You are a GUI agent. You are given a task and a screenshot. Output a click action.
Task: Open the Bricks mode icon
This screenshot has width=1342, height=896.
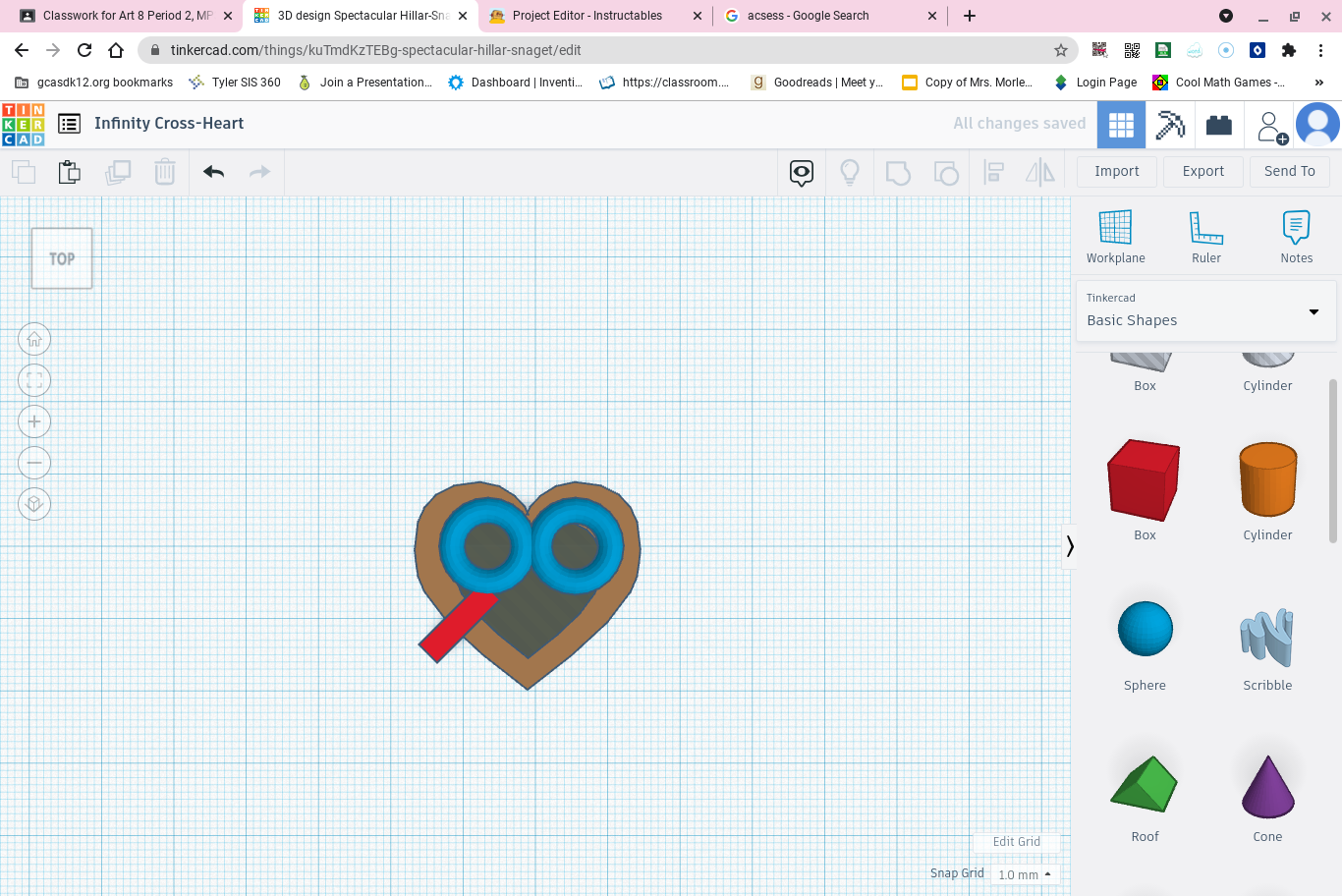tap(1219, 125)
